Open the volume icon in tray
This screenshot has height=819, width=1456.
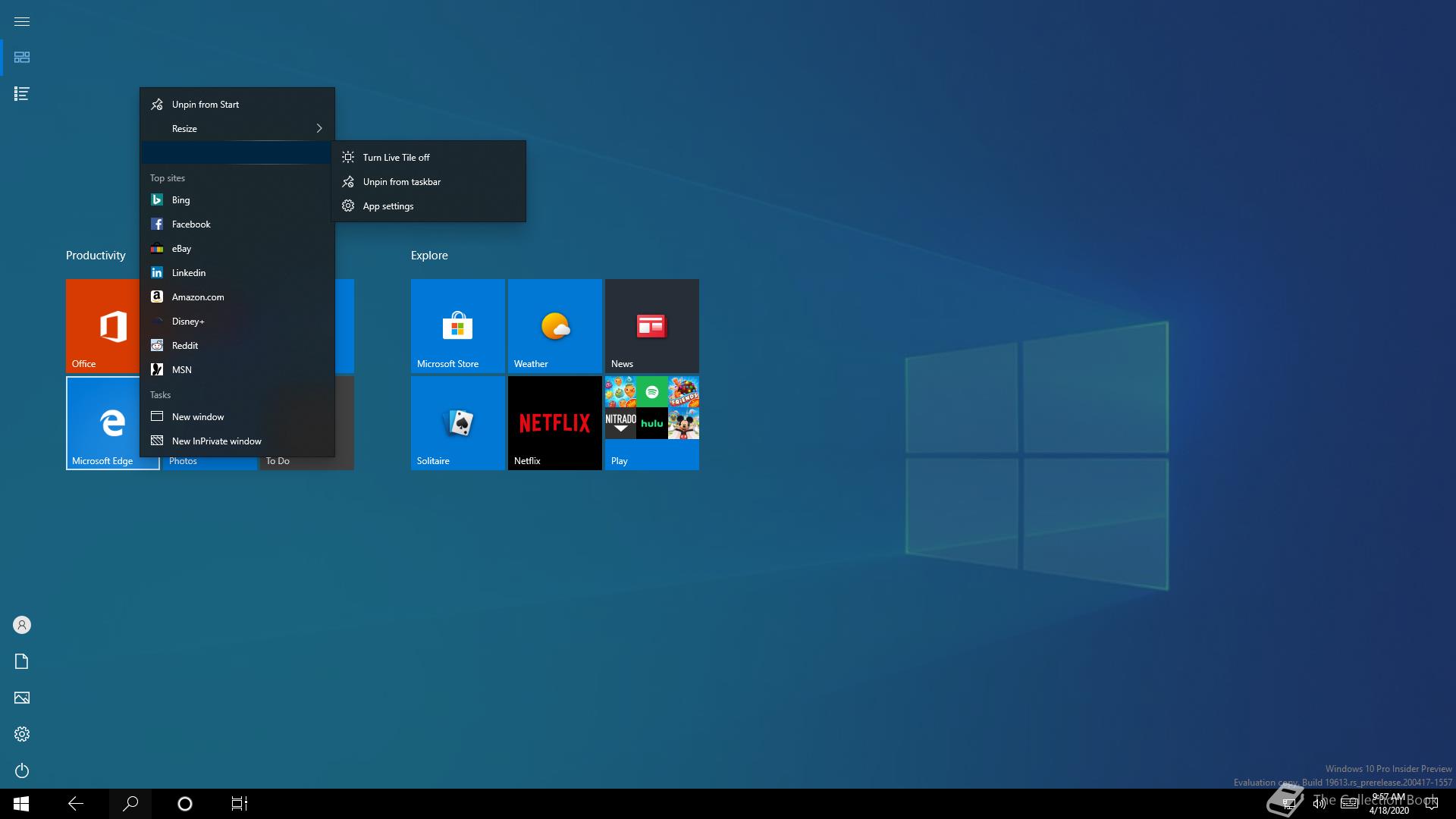point(1319,804)
